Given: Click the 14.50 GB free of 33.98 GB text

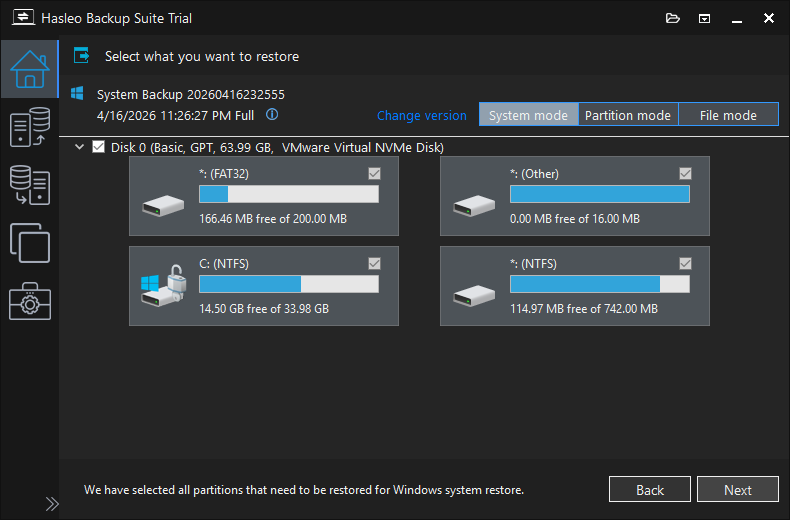Looking at the screenshot, I should click(x=264, y=308).
